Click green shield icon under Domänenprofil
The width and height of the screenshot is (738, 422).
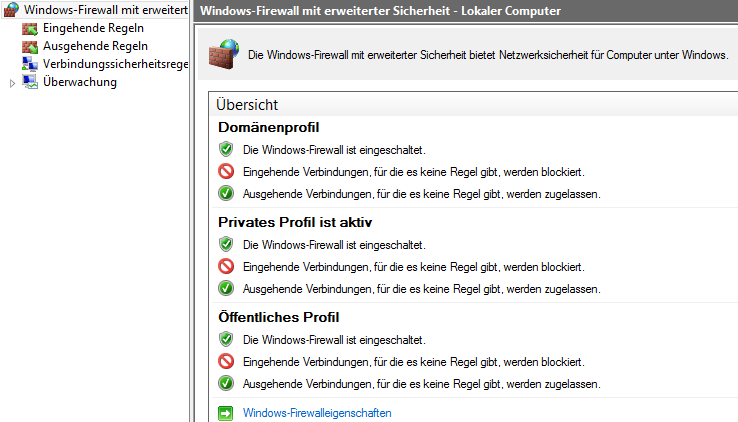(x=226, y=149)
